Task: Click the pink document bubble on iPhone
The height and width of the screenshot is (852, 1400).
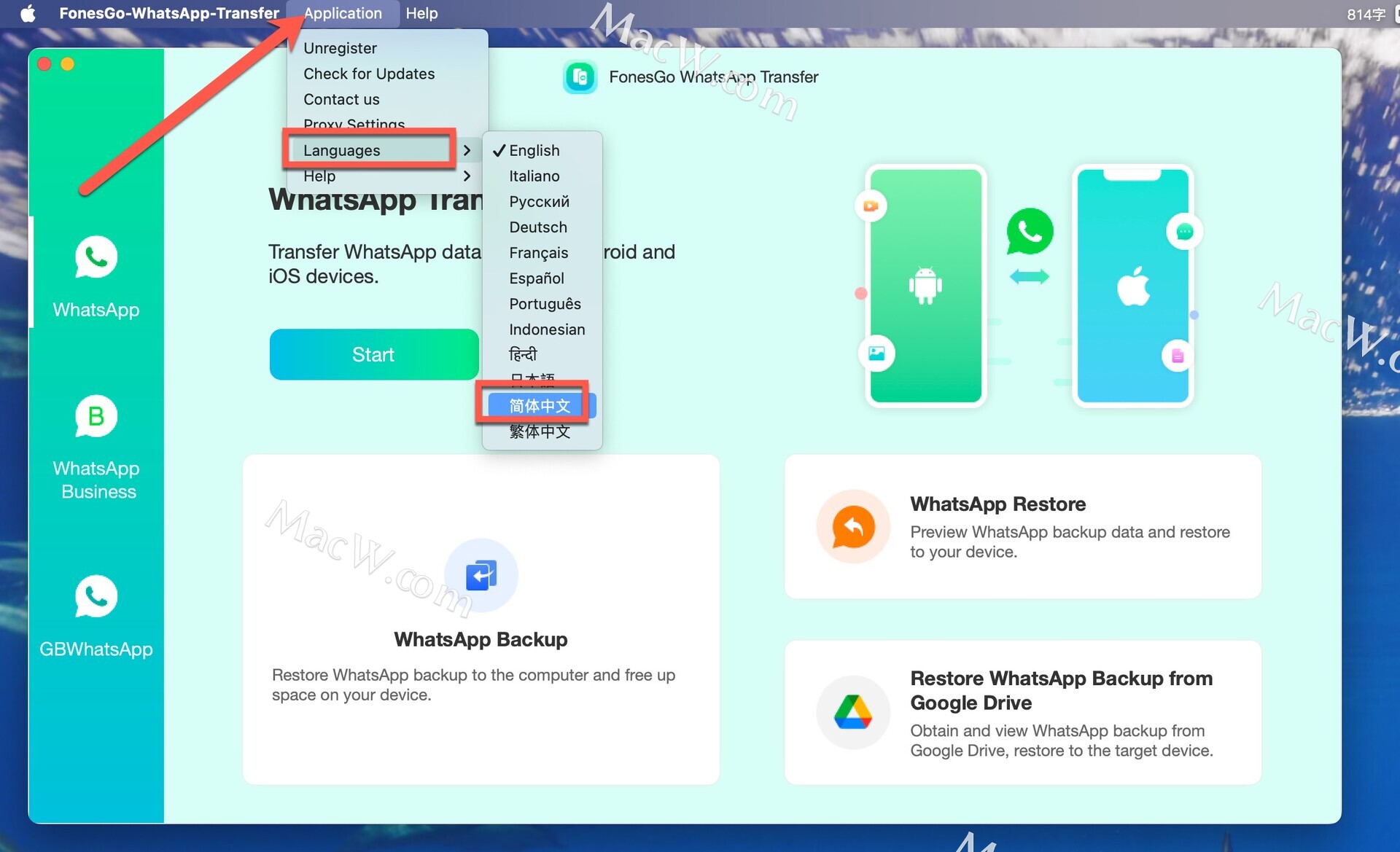Action: click(x=1177, y=356)
